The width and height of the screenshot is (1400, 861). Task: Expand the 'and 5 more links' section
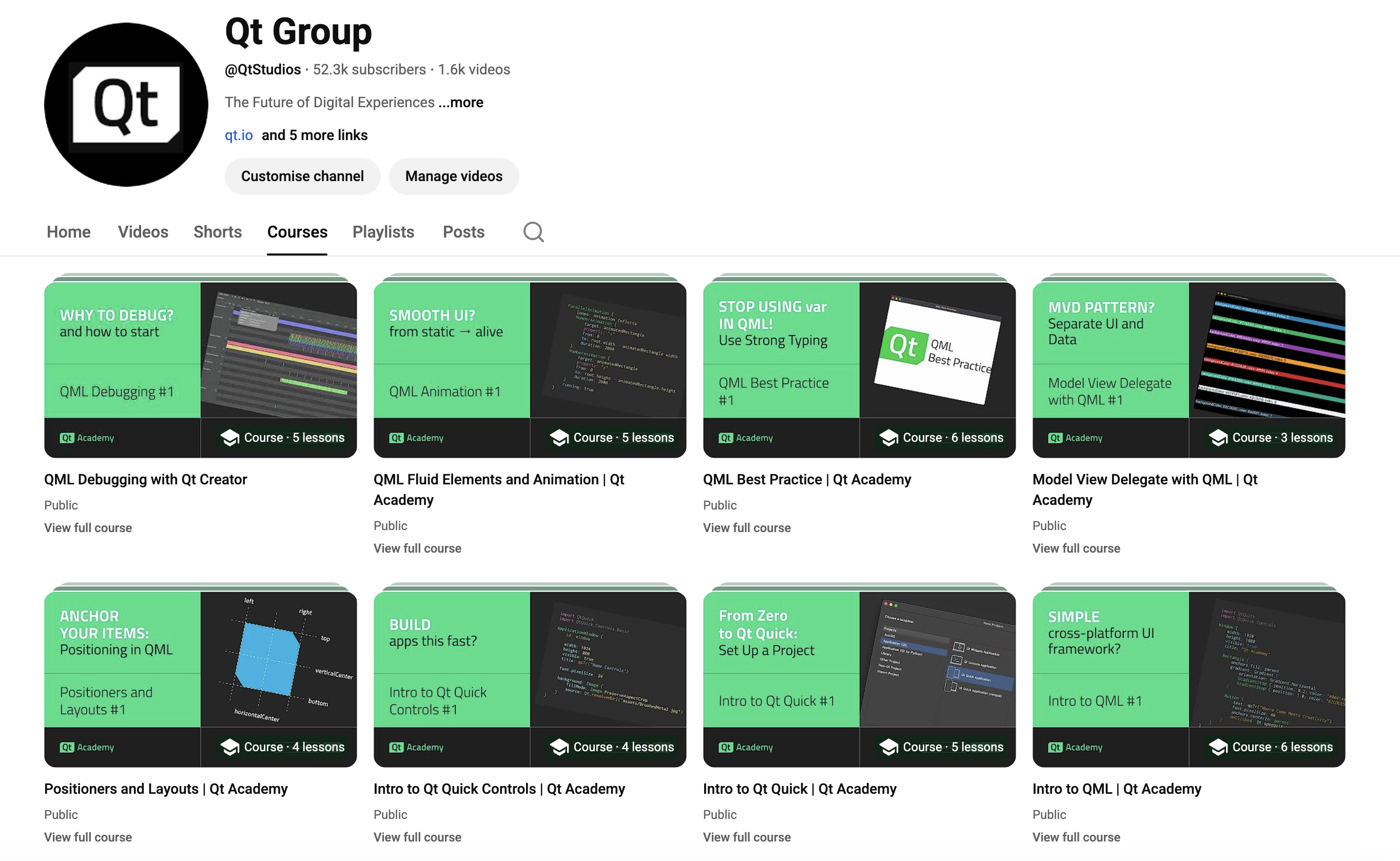pyautogui.click(x=314, y=135)
